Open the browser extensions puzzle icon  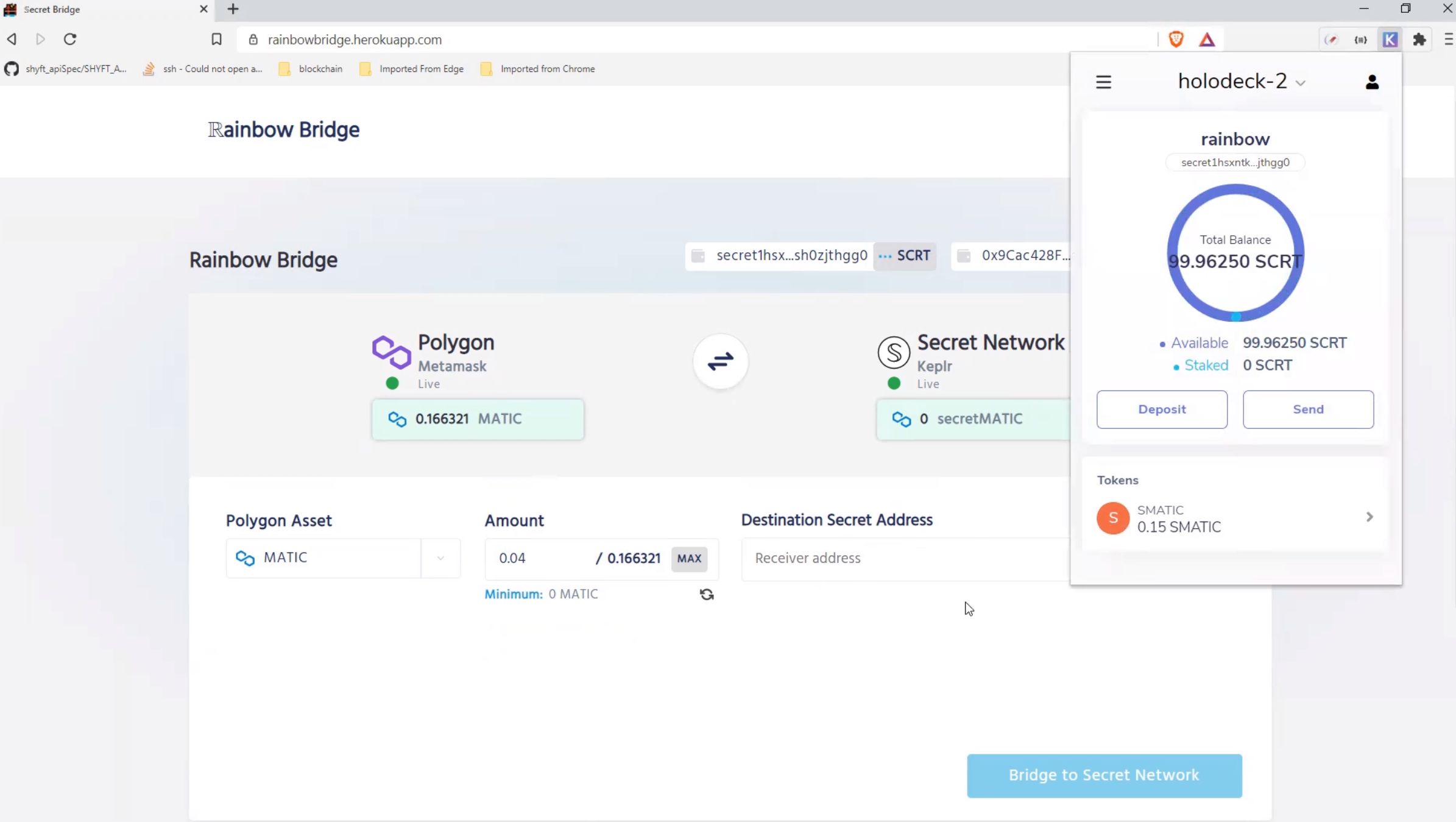coord(1419,40)
